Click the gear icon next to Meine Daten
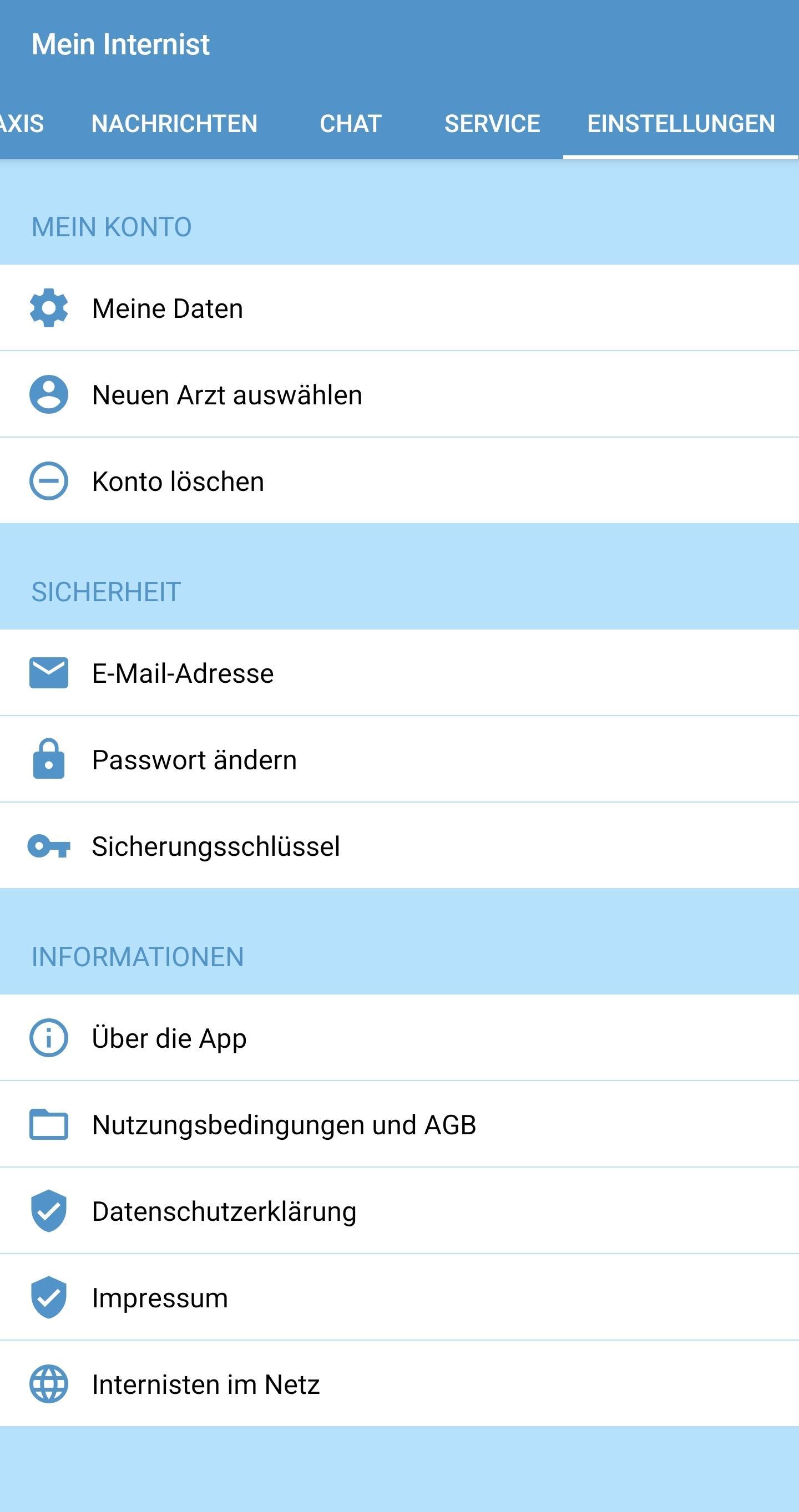Screen dimensions: 799x1512 tap(49, 308)
